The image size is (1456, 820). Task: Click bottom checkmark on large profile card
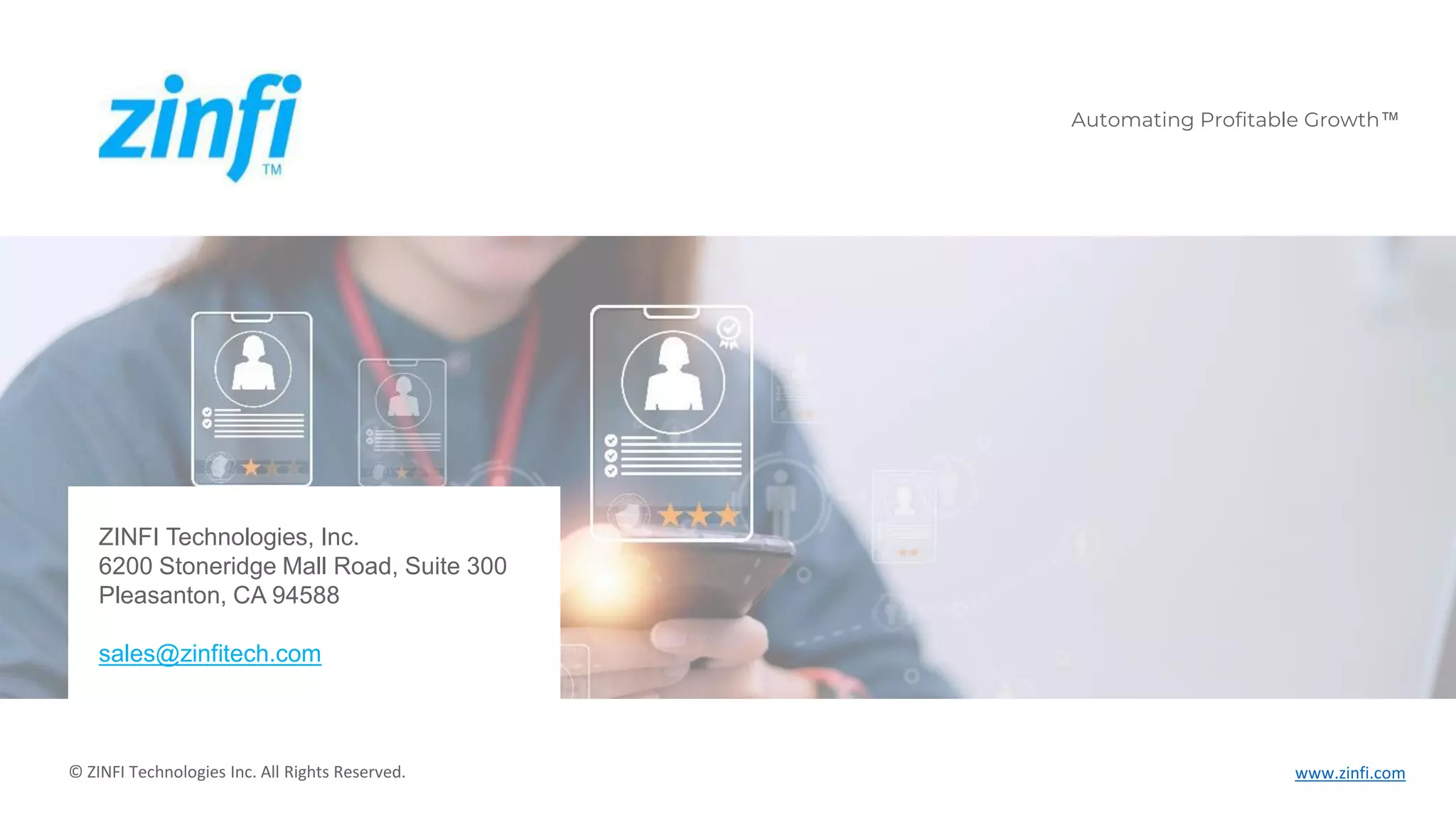(611, 471)
